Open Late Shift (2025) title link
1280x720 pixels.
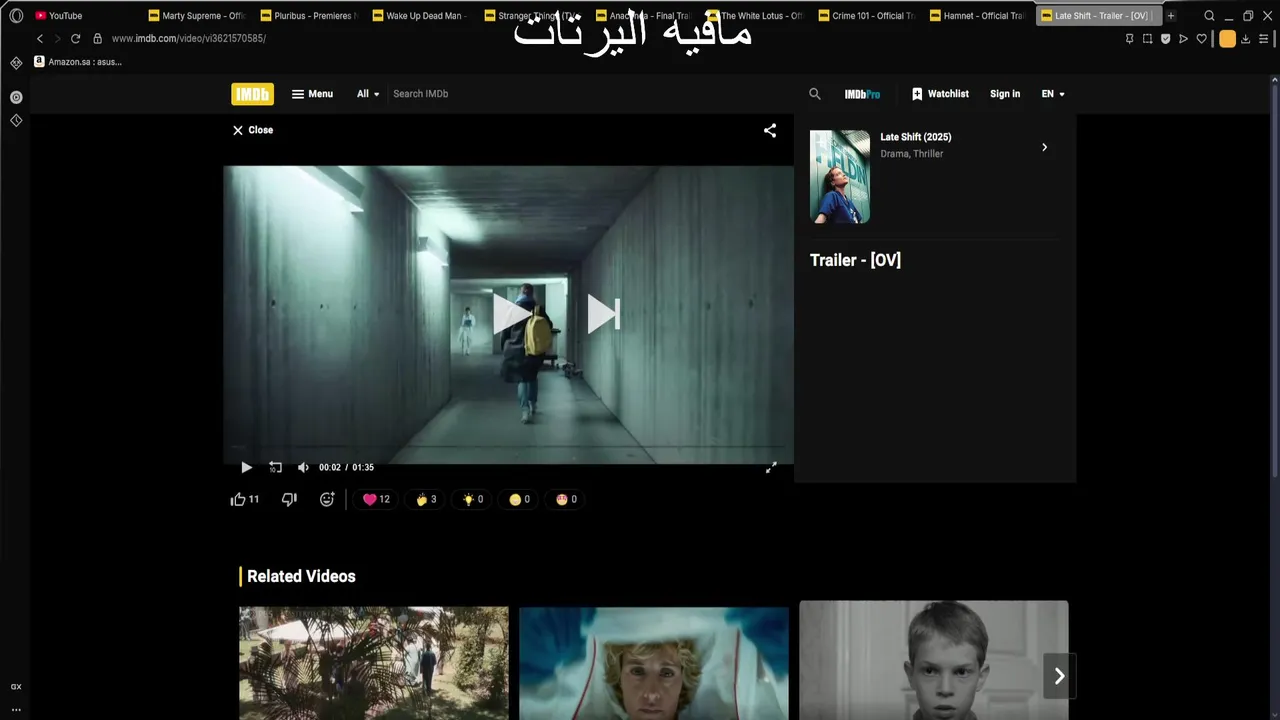coord(915,137)
